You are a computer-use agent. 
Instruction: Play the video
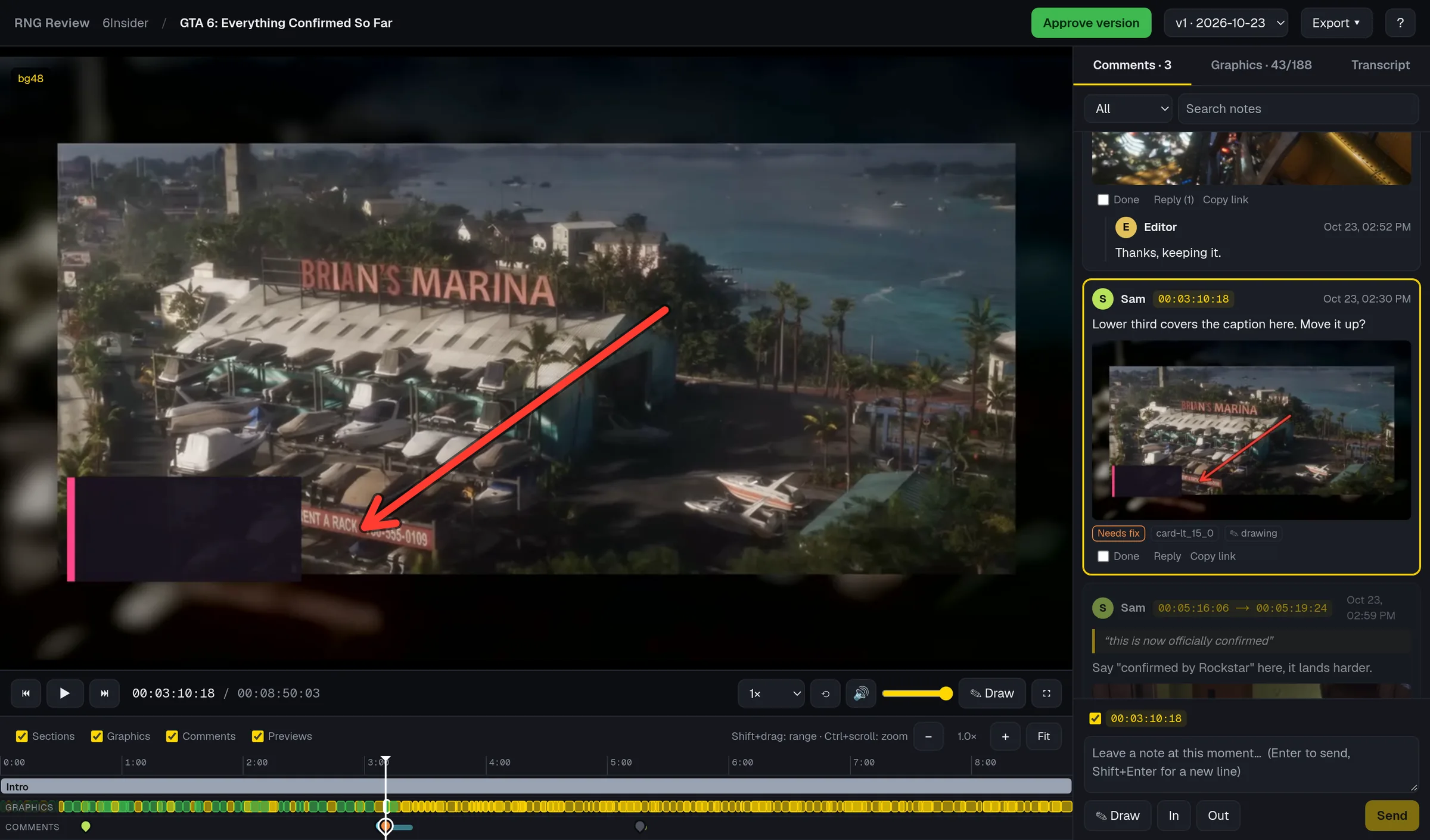[65, 693]
